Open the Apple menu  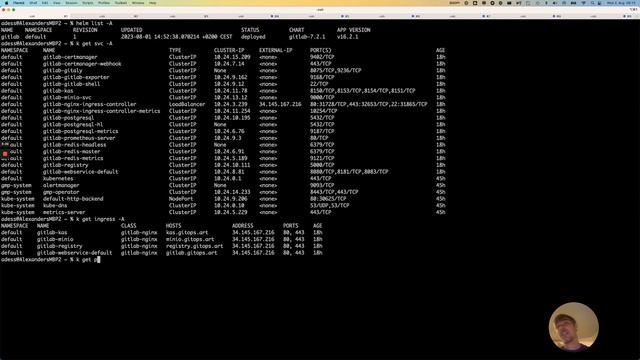6,3
